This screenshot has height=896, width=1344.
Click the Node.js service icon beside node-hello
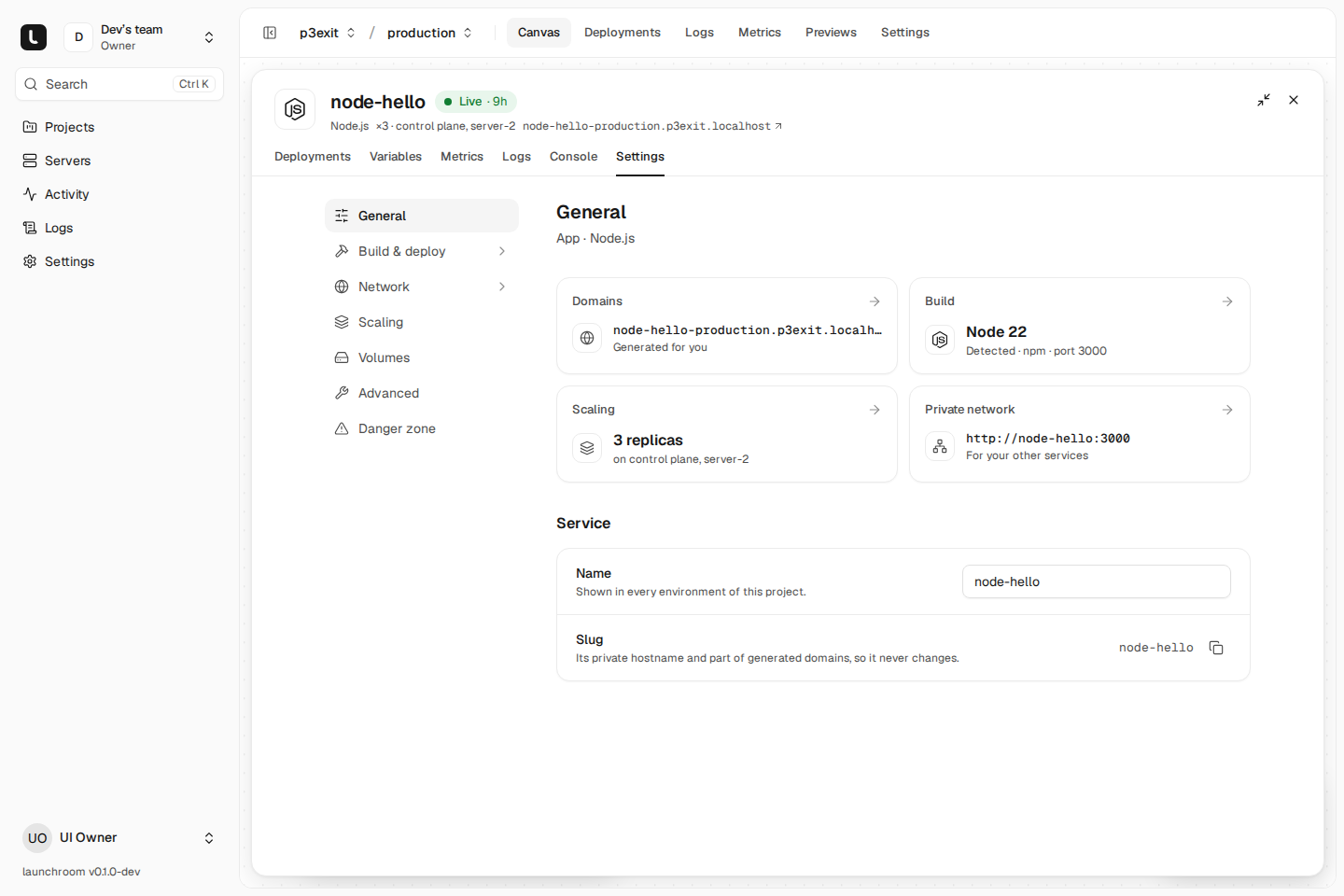coord(295,109)
